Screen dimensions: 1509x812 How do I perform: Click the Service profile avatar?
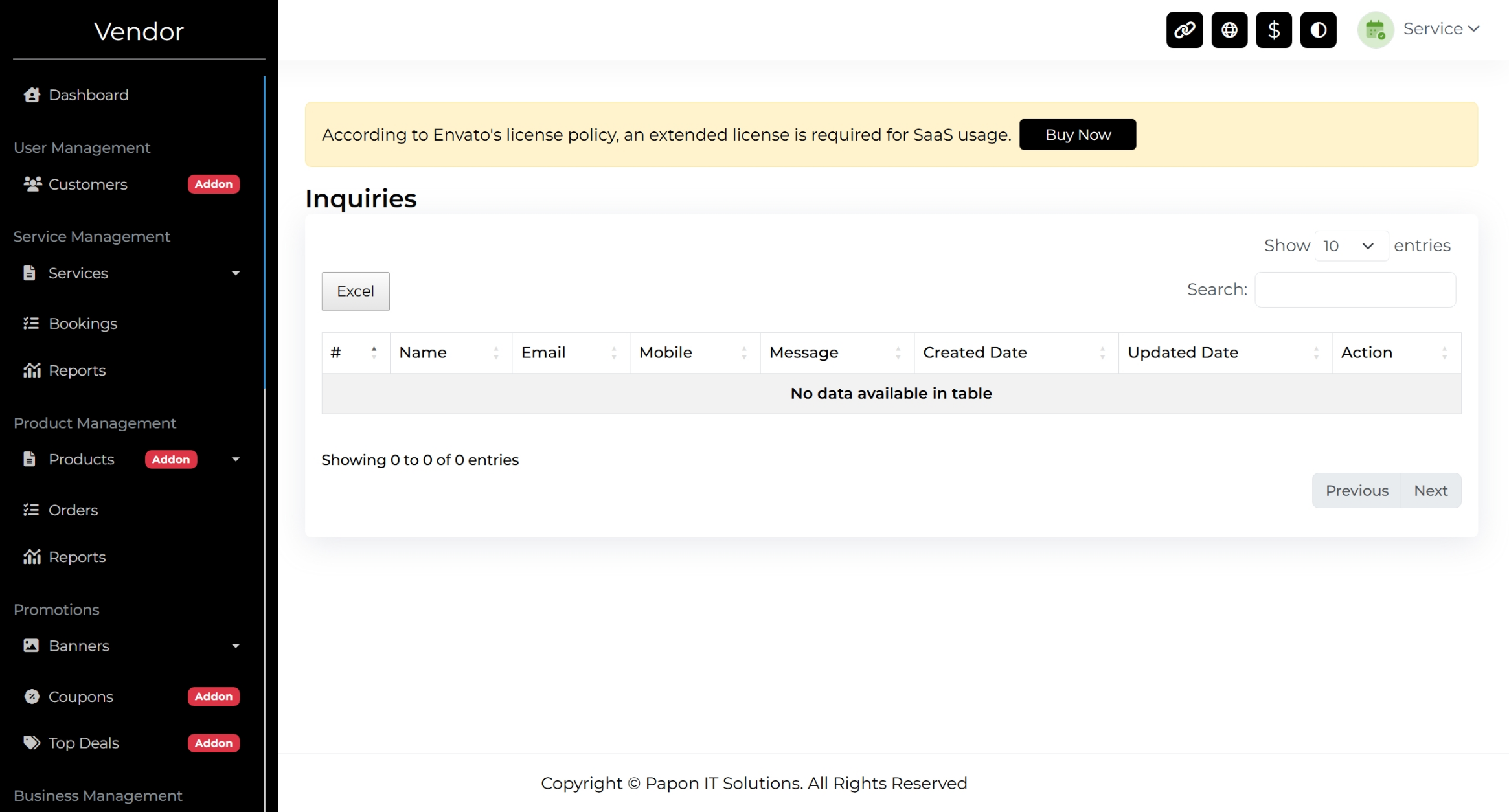(1375, 30)
